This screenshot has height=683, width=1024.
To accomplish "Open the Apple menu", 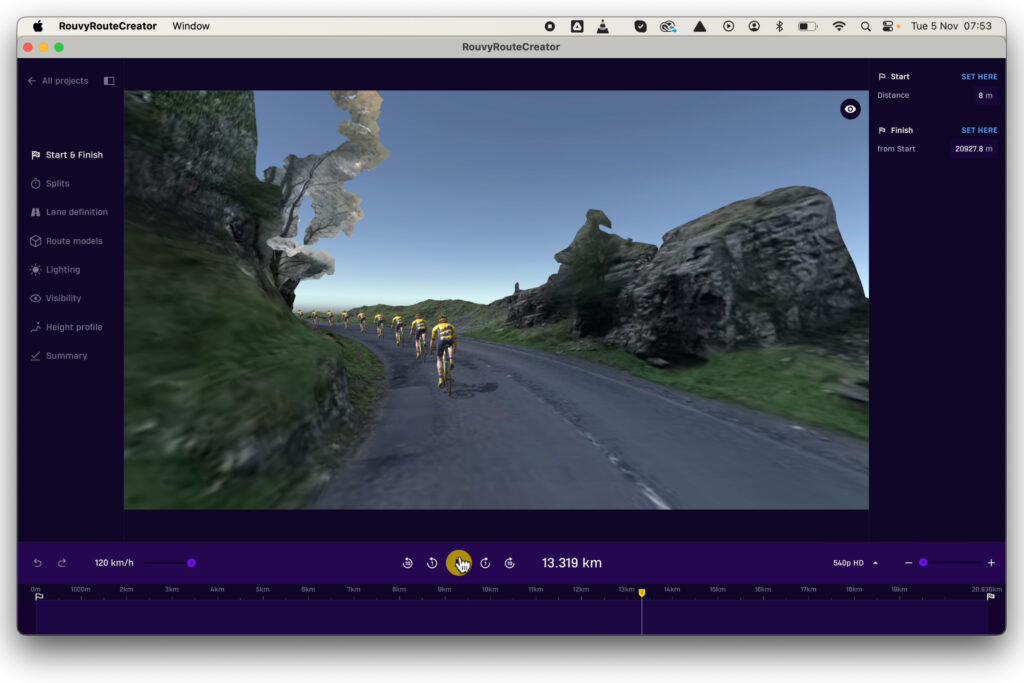I will click(38, 26).
